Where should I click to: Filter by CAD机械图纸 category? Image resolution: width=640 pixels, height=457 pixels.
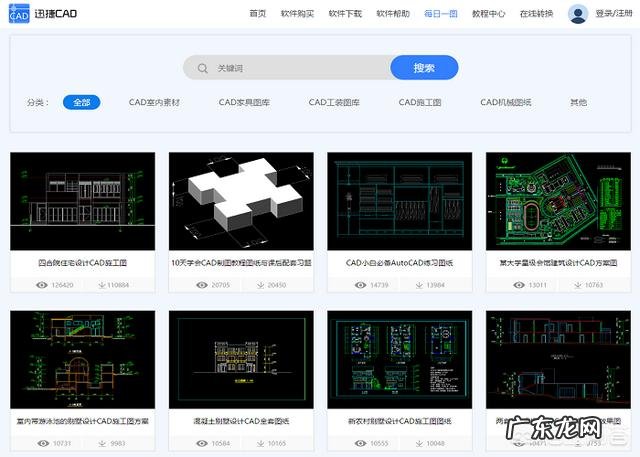506,102
